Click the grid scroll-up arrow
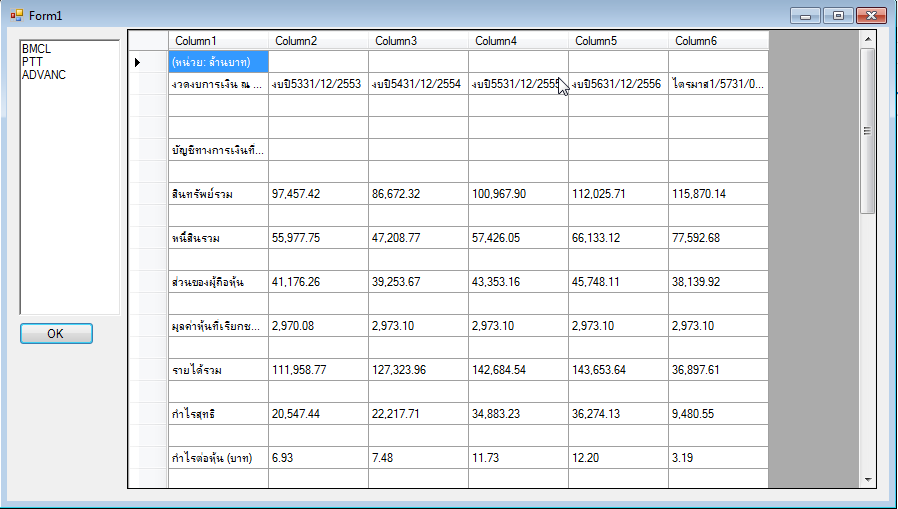Screen dimensions: 898x509 [x=867, y=40]
